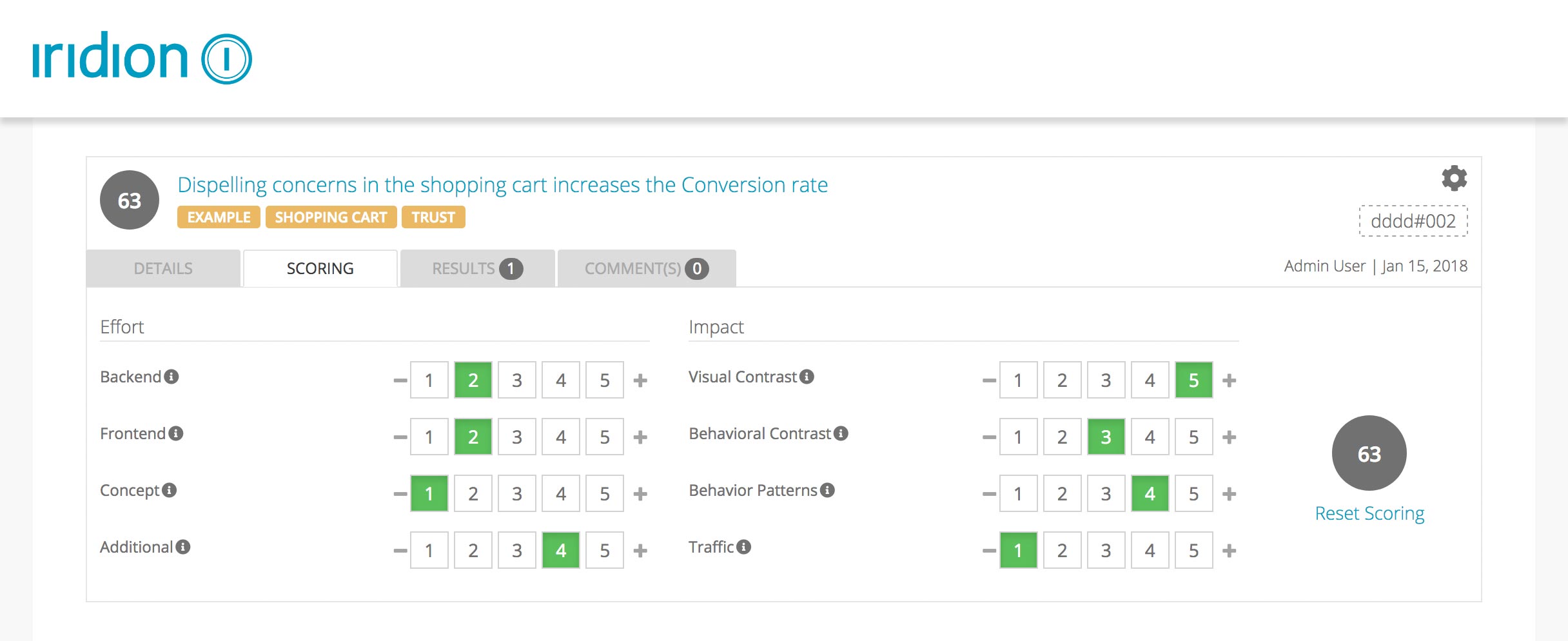The width and height of the screenshot is (1568, 641).
Task: Set Traffic impact to 2
Action: pos(1063,551)
